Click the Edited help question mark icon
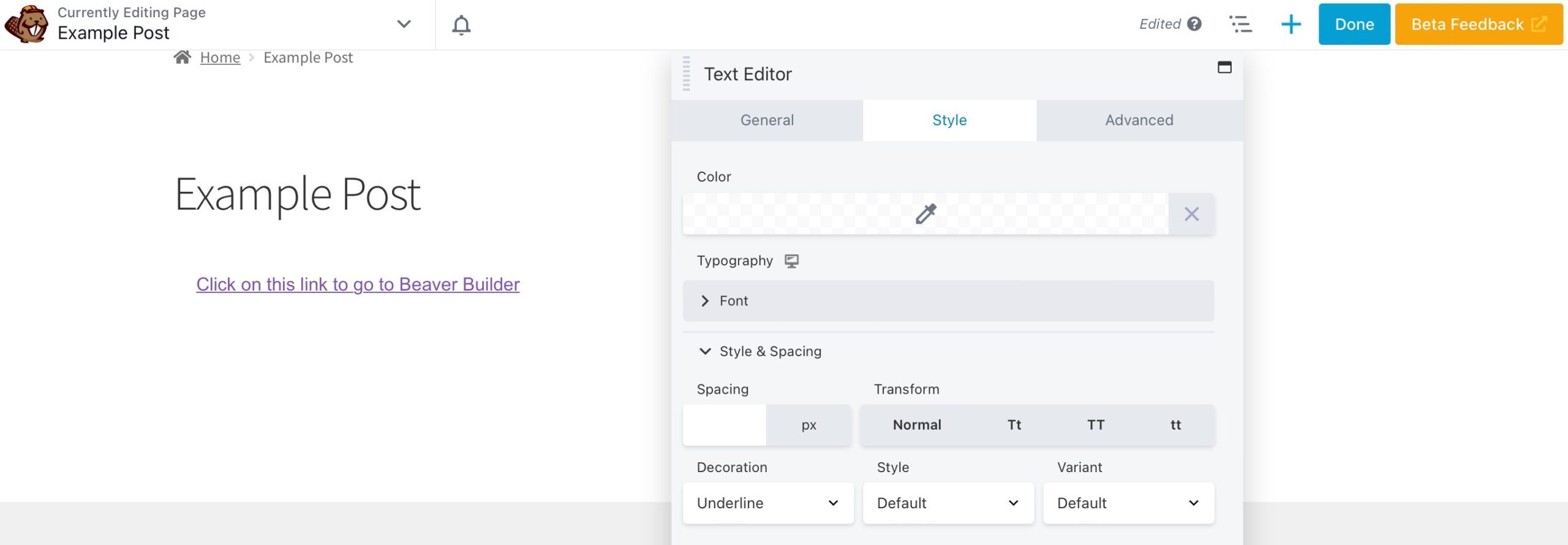 coord(1194,24)
